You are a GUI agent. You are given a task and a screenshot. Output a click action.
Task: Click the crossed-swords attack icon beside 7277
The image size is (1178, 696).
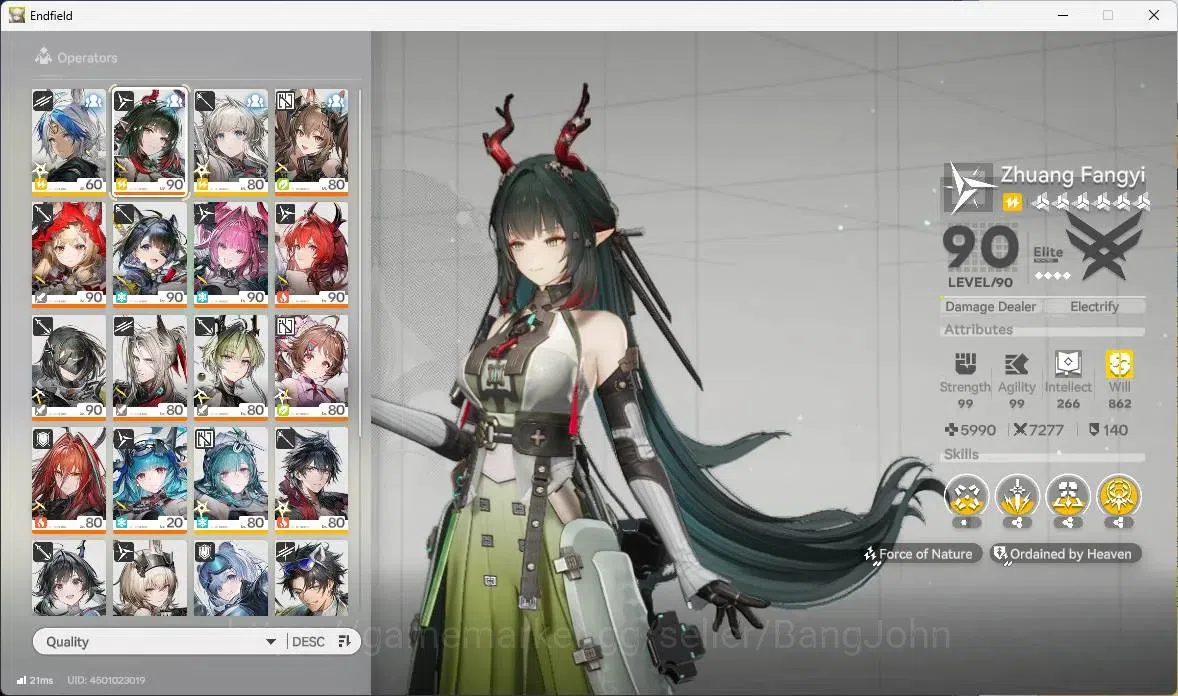(x=1019, y=429)
